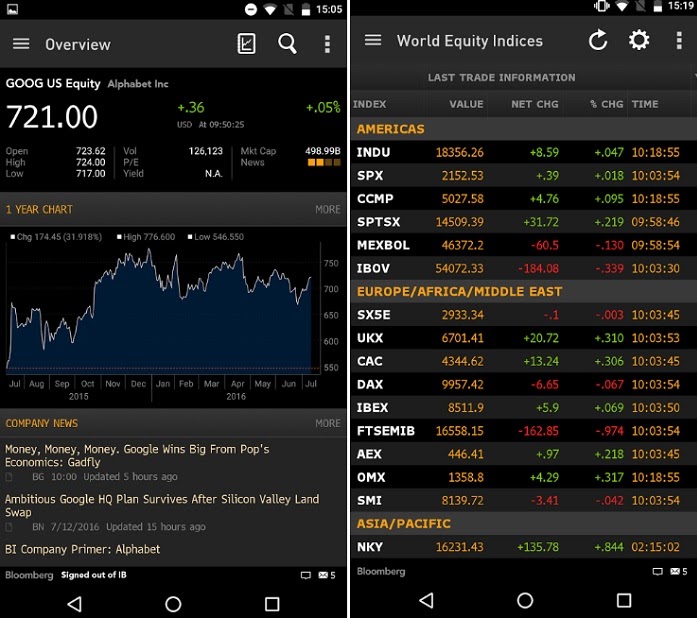Tap High 776.600 chart legend entry
The width and height of the screenshot is (697, 618).
point(146,237)
